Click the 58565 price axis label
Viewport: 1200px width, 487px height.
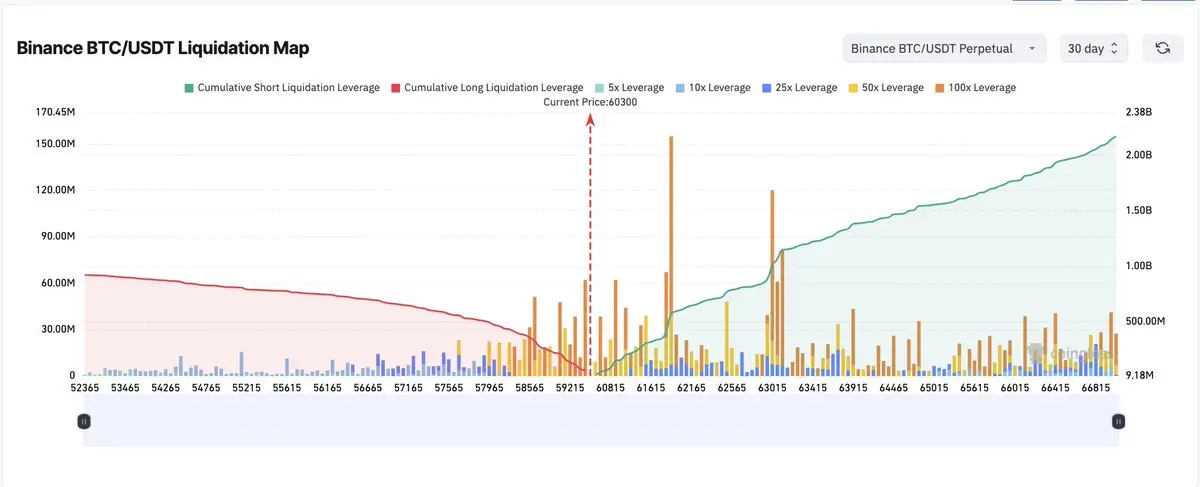coord(528,387)
